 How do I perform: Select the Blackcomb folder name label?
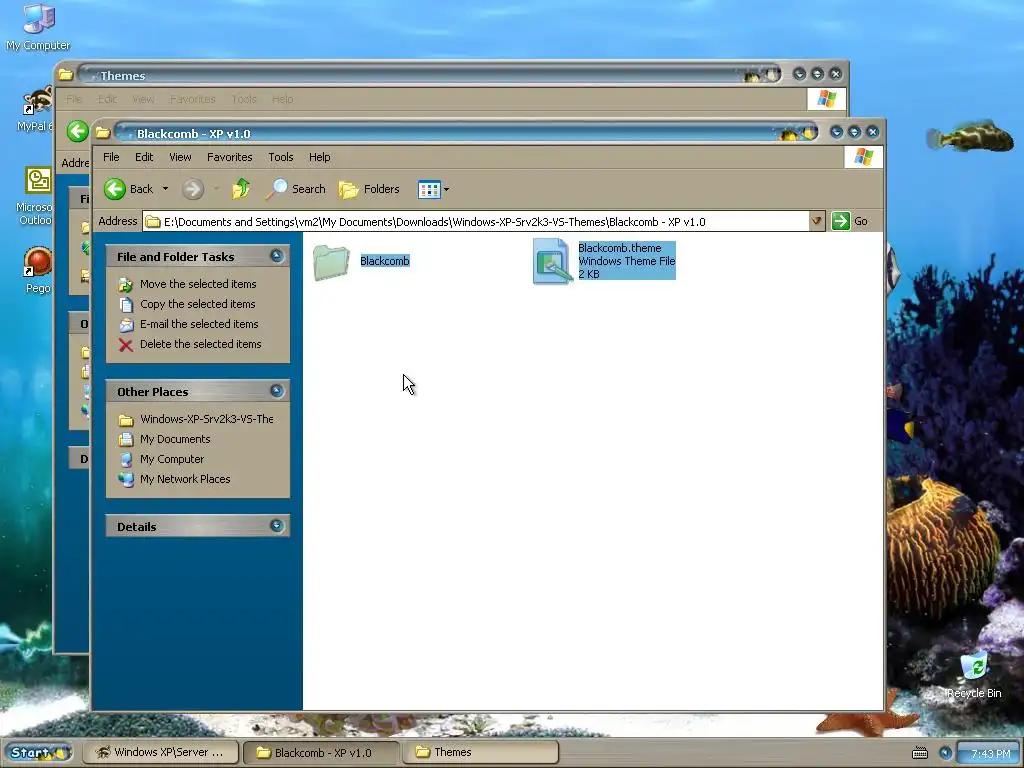385,261
